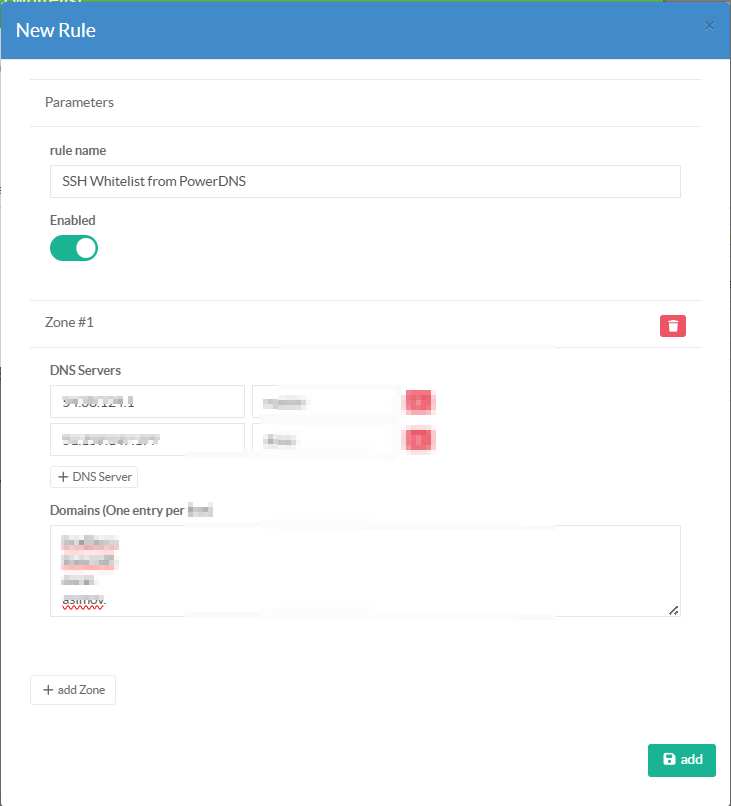Image resolution: width=731 pixels, height=806 pixels.
Task: Remove the first DNS server row
Action: click(x=420, y=402)
